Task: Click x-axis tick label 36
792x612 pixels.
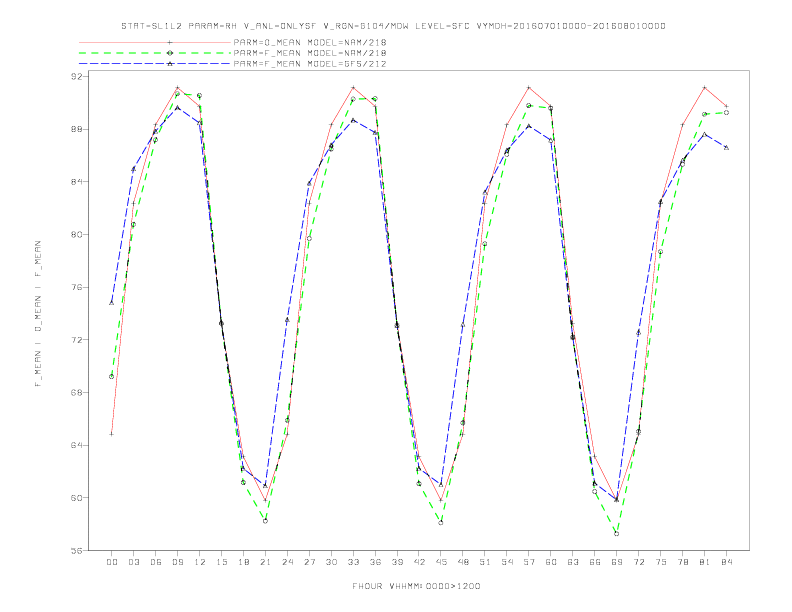Action: 375,562
